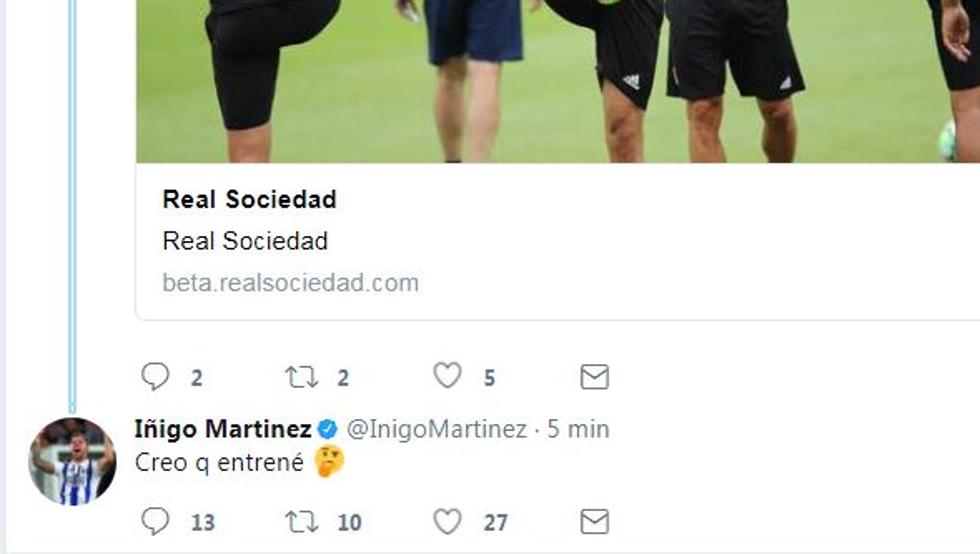
Task: Share Iñigo Martinez's tweet by message envelope
Action: pos(594,521)
